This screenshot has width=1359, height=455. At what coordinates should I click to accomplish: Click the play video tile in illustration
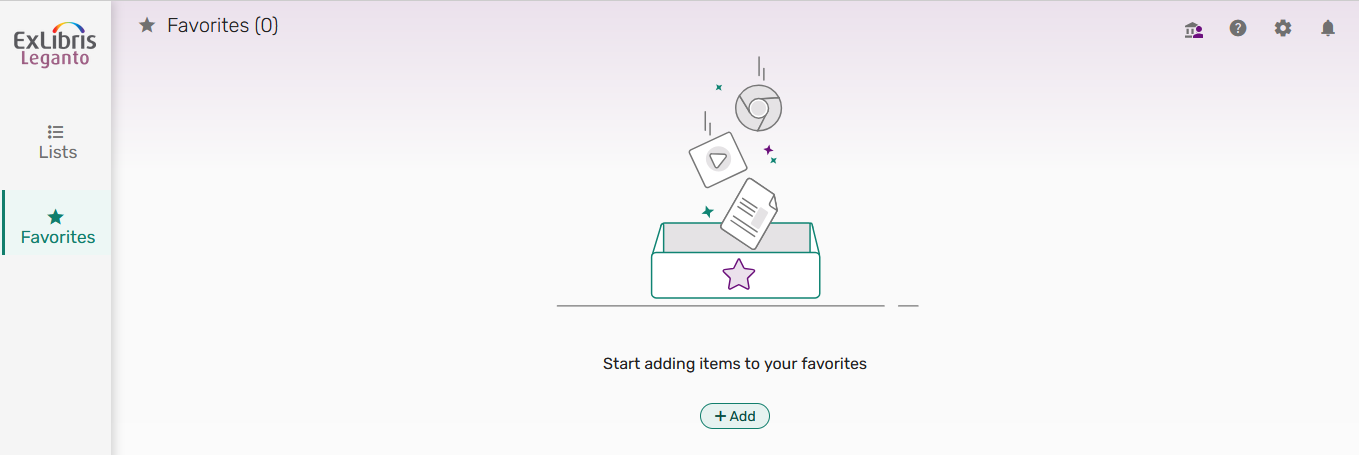pyautogui.click(x=717, y=159)
